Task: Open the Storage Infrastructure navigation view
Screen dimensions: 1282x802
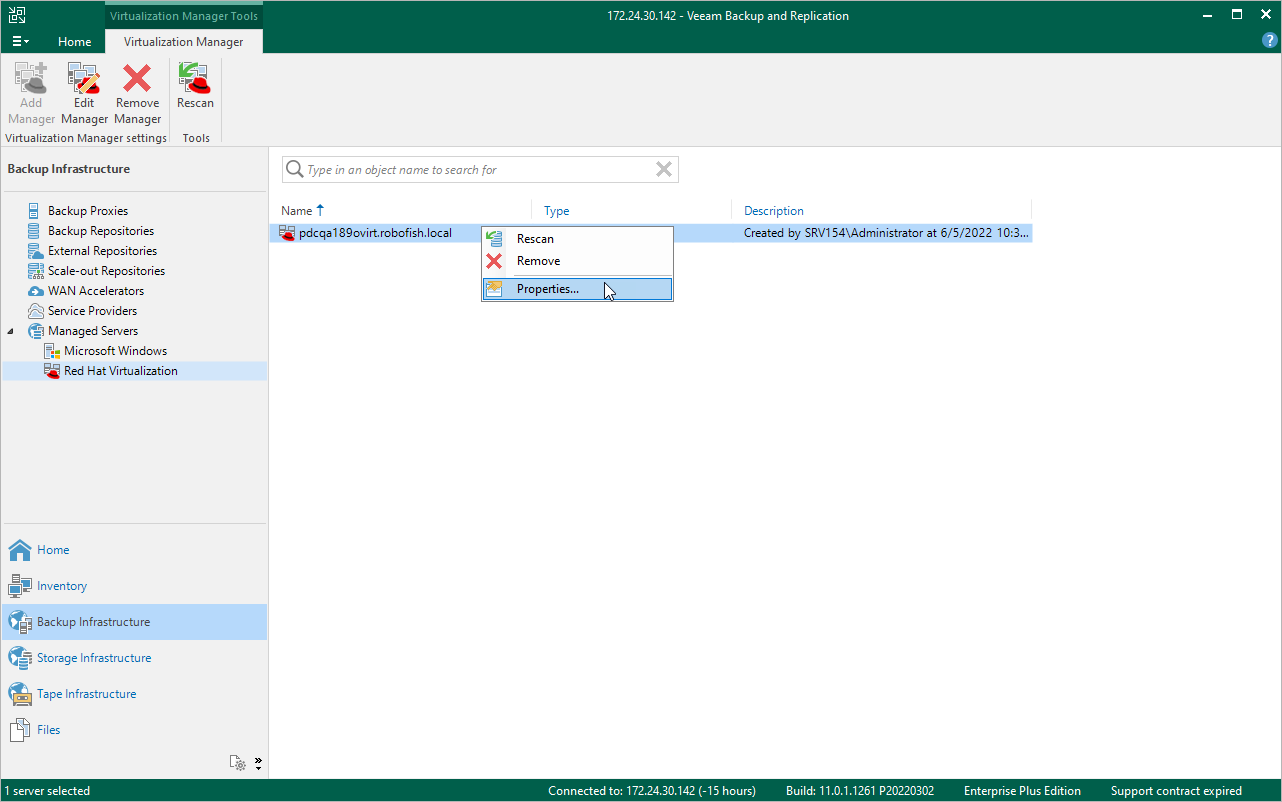Action: (x=134, y=658)
